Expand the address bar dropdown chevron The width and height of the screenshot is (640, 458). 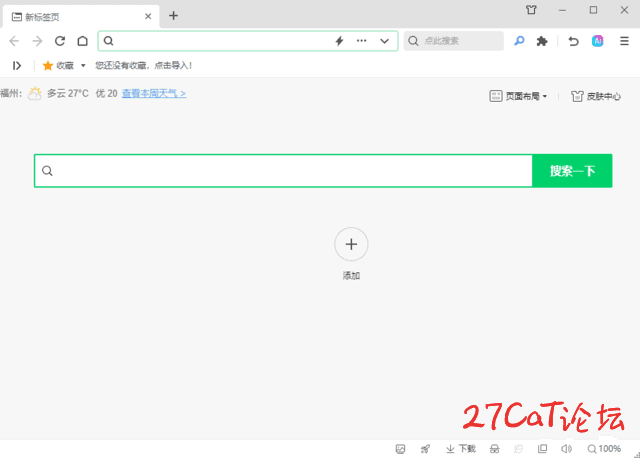(x=384, y=41)
